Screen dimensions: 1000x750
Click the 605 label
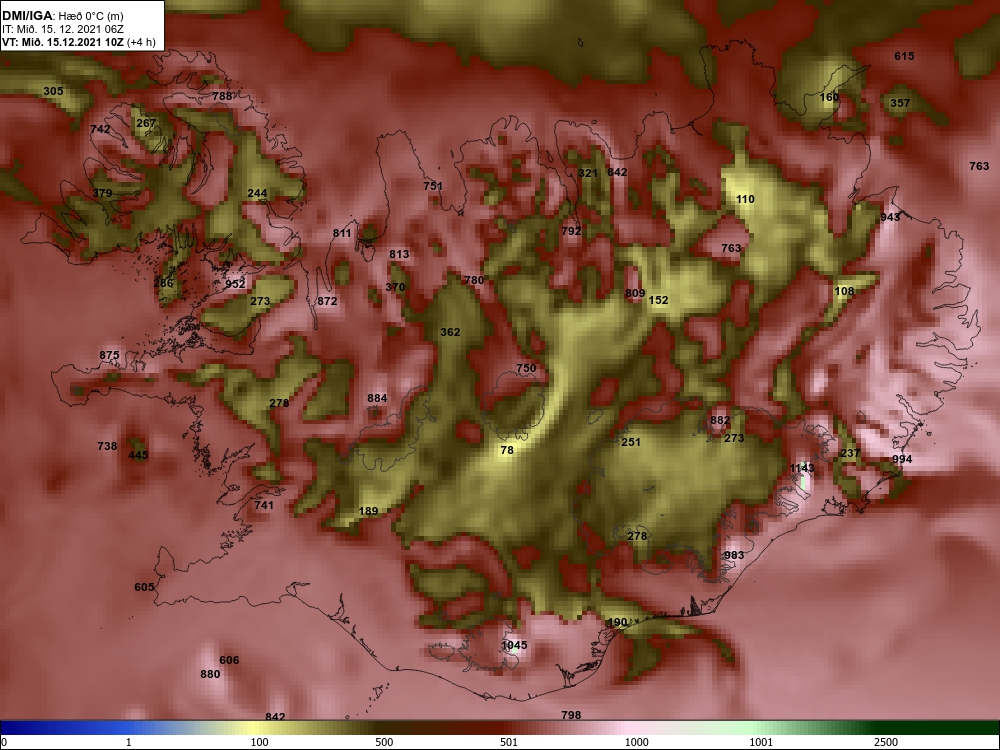144,587
